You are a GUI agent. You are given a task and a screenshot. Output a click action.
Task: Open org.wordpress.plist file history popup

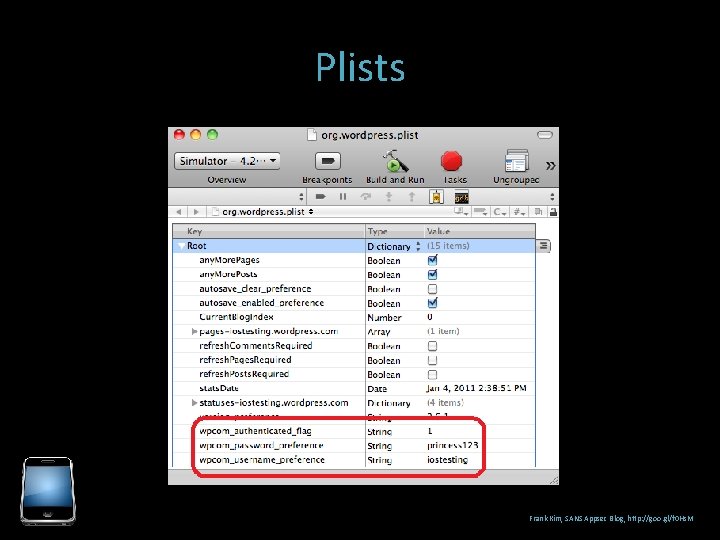tap(263, 212)
